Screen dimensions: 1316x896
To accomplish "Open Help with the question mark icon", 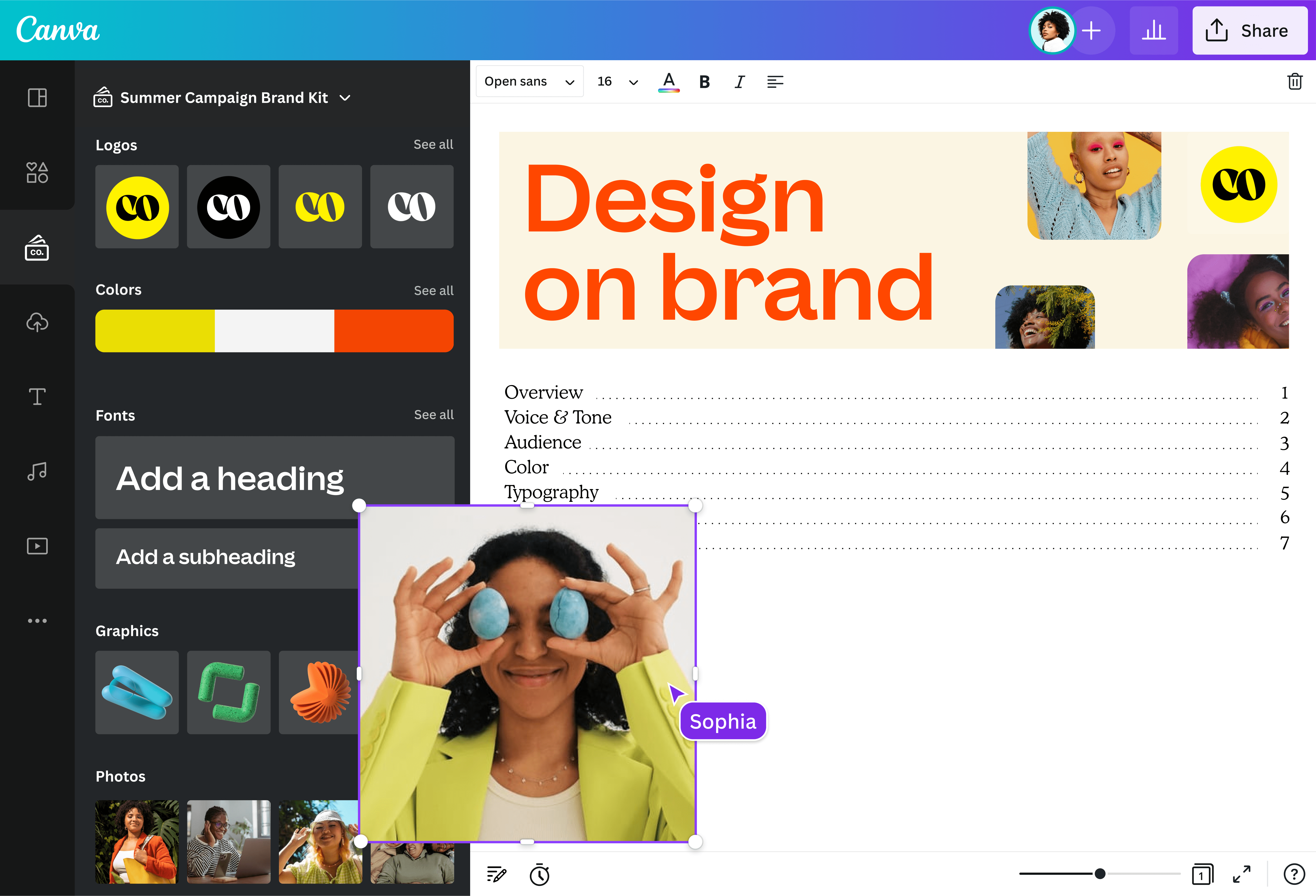I will pyautogui.click(x=1293, y=874).
